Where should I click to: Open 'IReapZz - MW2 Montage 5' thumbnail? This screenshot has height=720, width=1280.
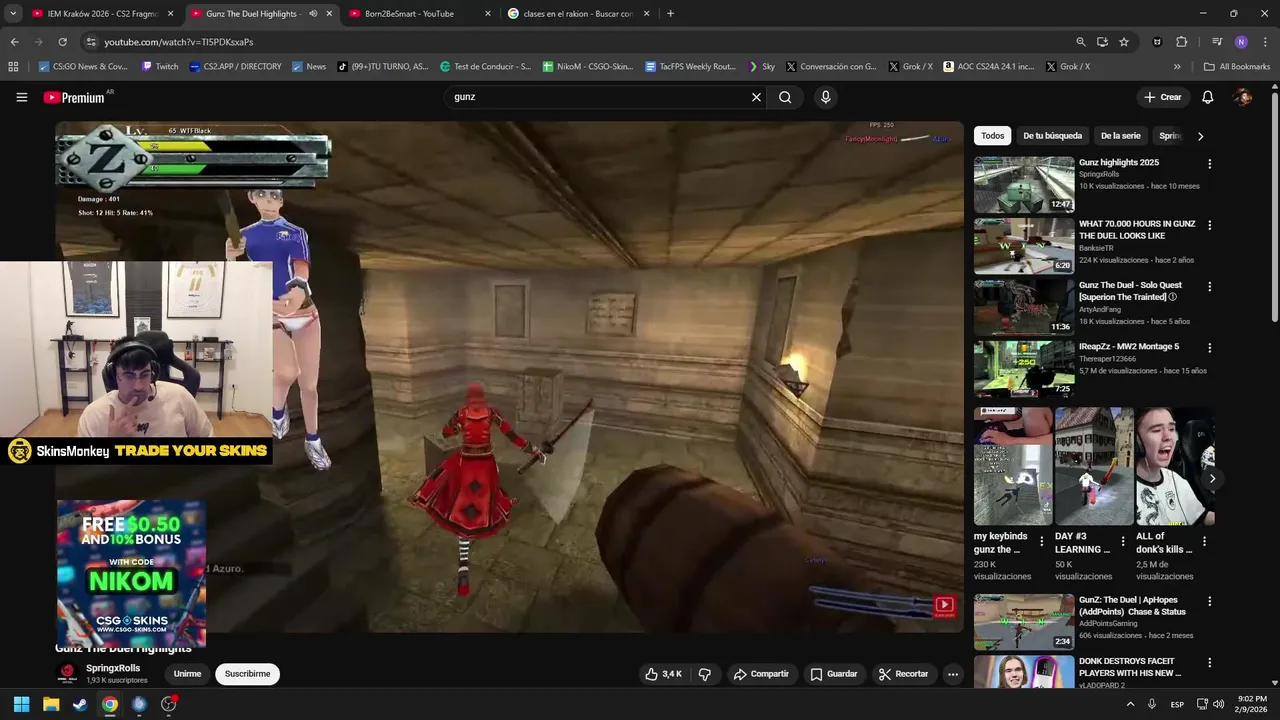click(1024, 368)
